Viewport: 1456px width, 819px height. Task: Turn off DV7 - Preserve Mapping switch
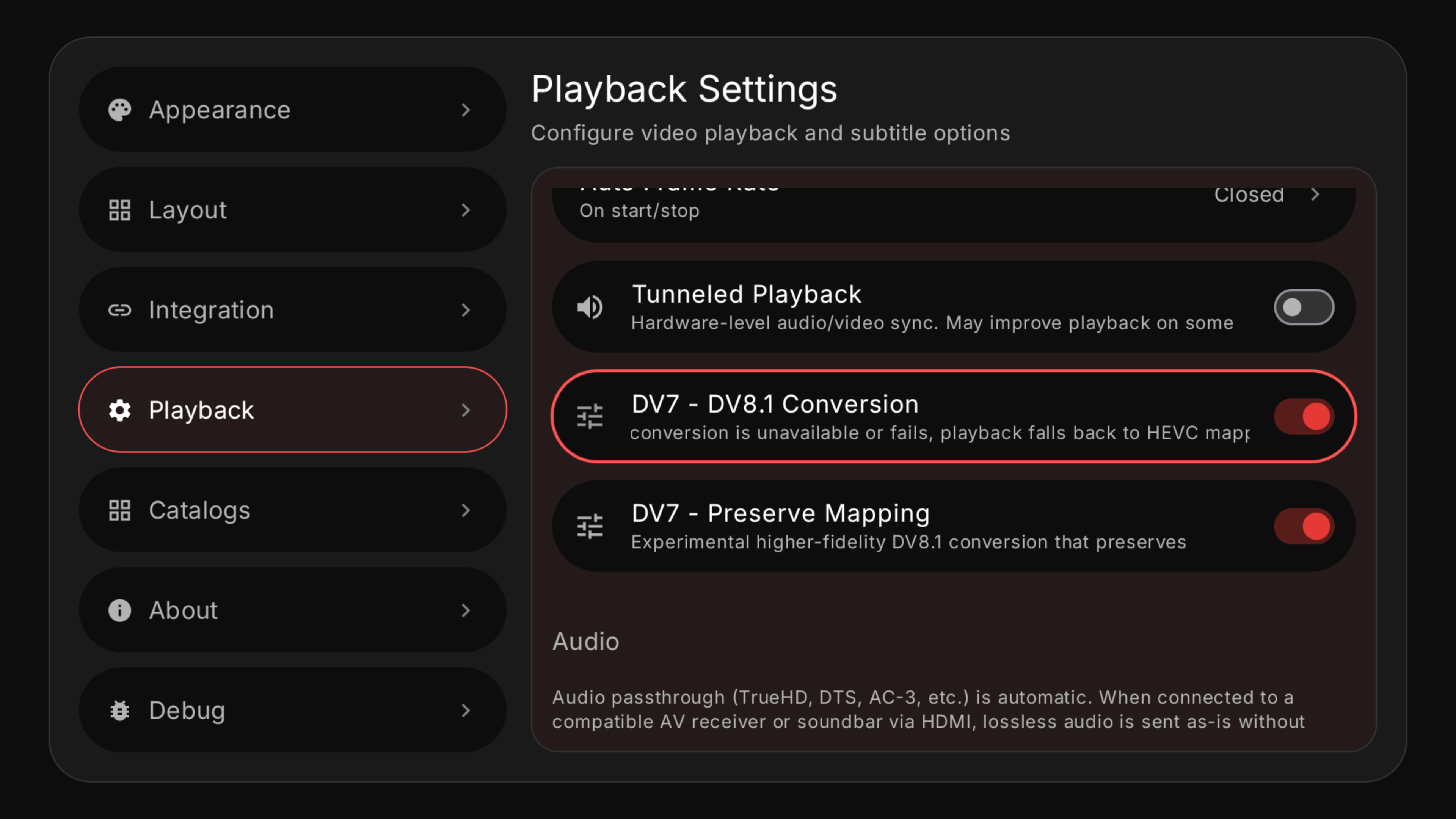point(1304,526)
